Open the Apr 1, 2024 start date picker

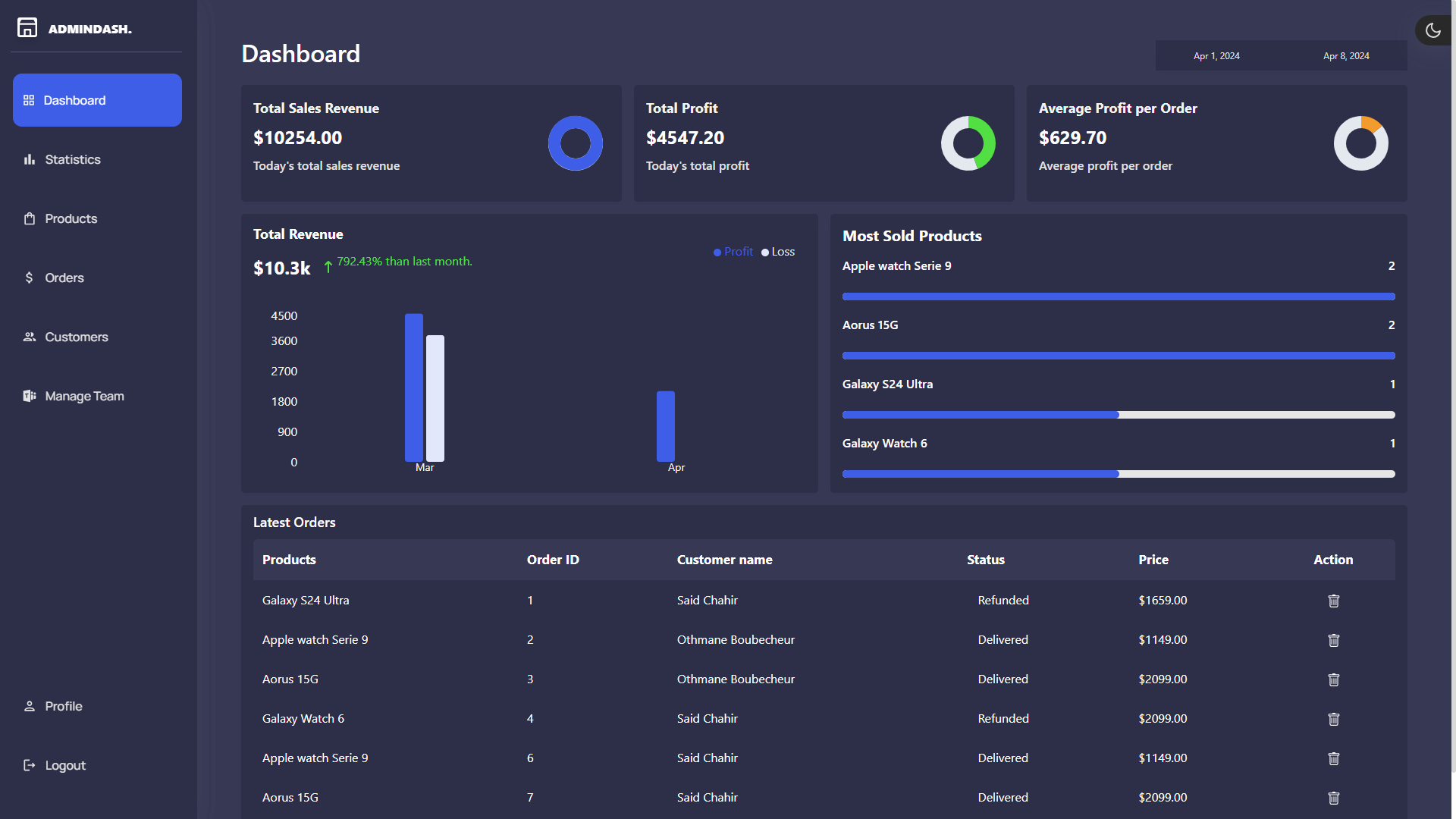(1216, 56)
